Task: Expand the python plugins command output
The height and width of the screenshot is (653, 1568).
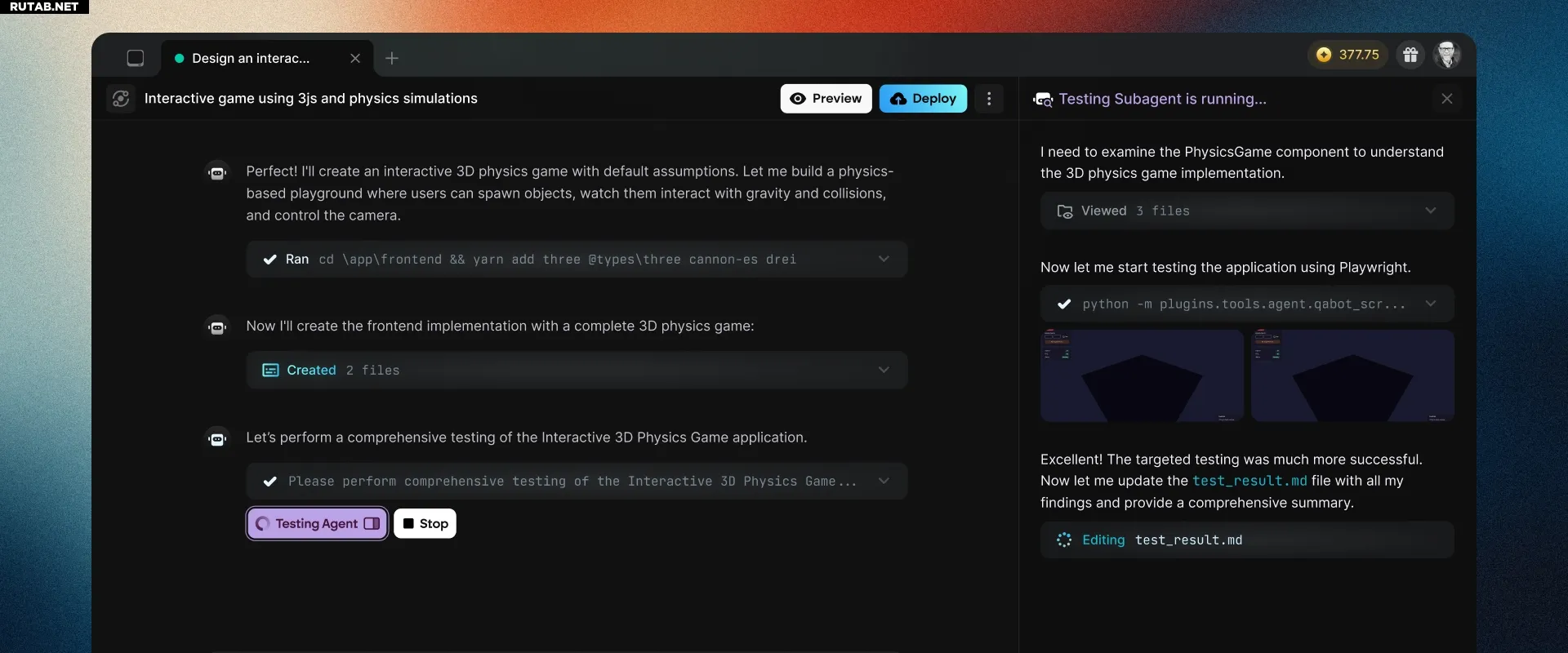Action: [1430, 304]
